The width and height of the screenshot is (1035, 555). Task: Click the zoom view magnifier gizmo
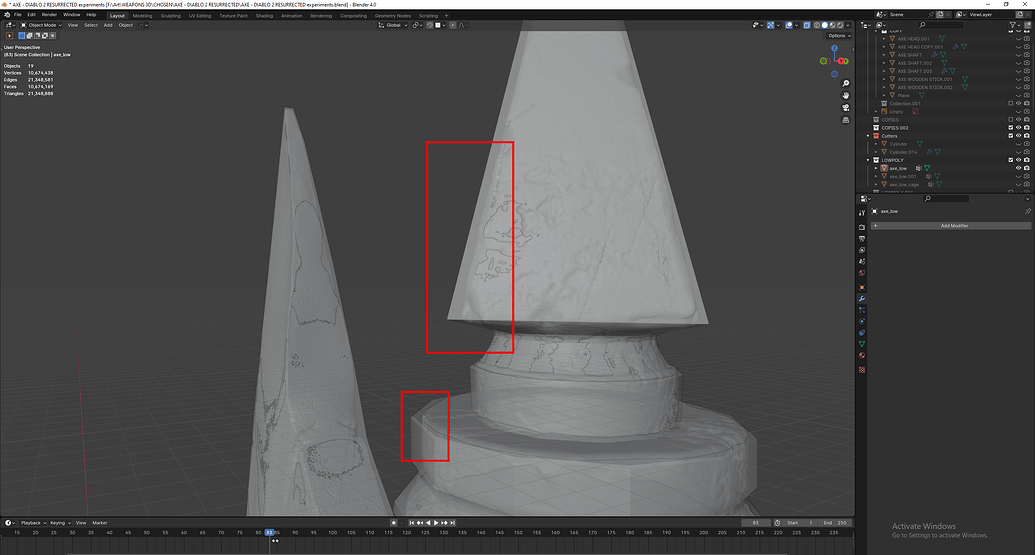pos(846,84)
